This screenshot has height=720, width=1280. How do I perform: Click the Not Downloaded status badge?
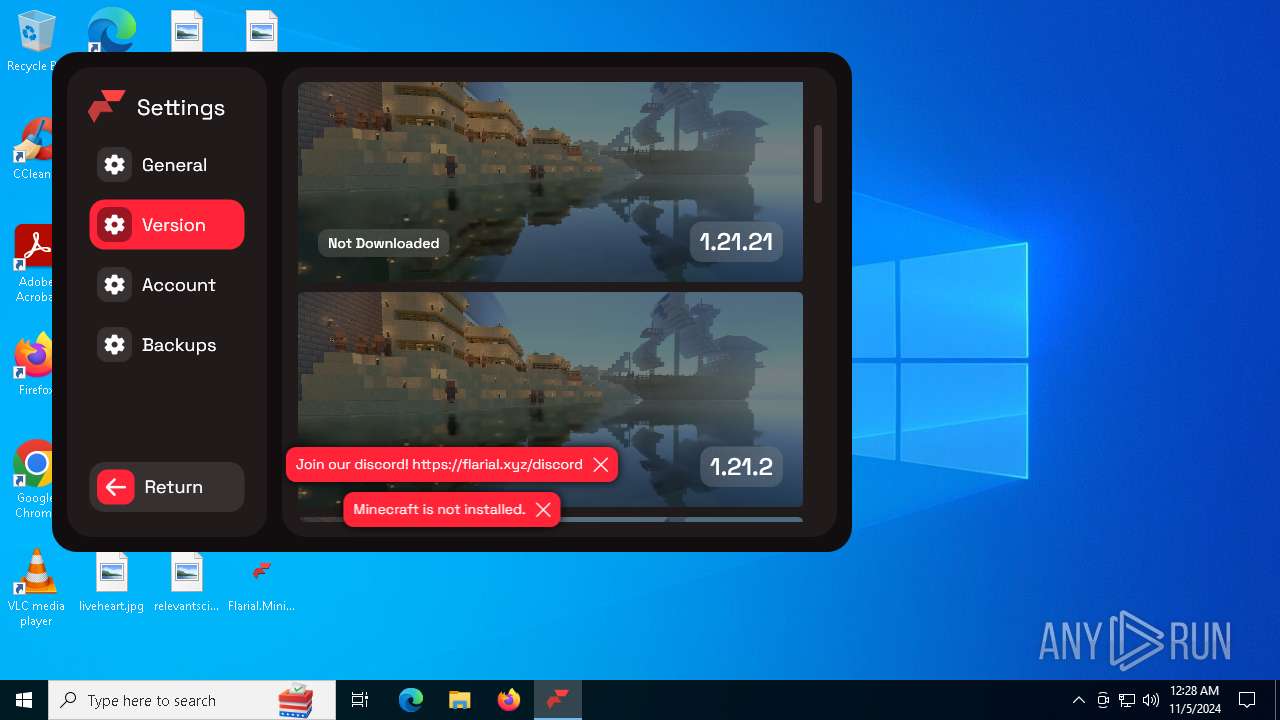pos(383,243)
